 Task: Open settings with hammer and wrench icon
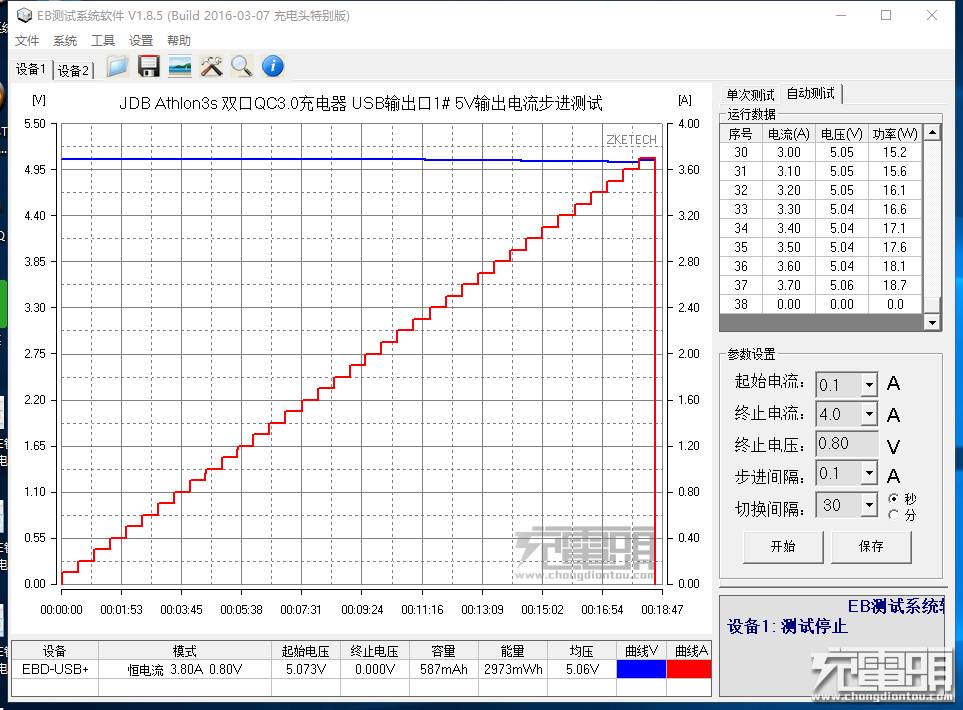pos(211,66)
